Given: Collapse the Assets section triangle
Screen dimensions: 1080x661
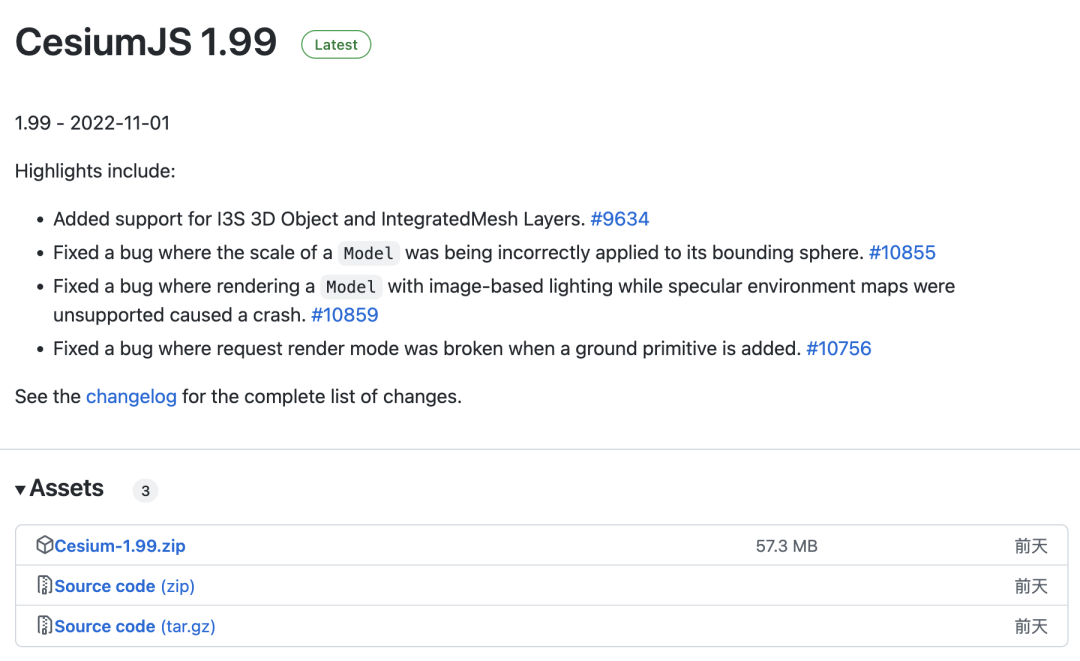Looking at the screenshot, I should point(20,490).
